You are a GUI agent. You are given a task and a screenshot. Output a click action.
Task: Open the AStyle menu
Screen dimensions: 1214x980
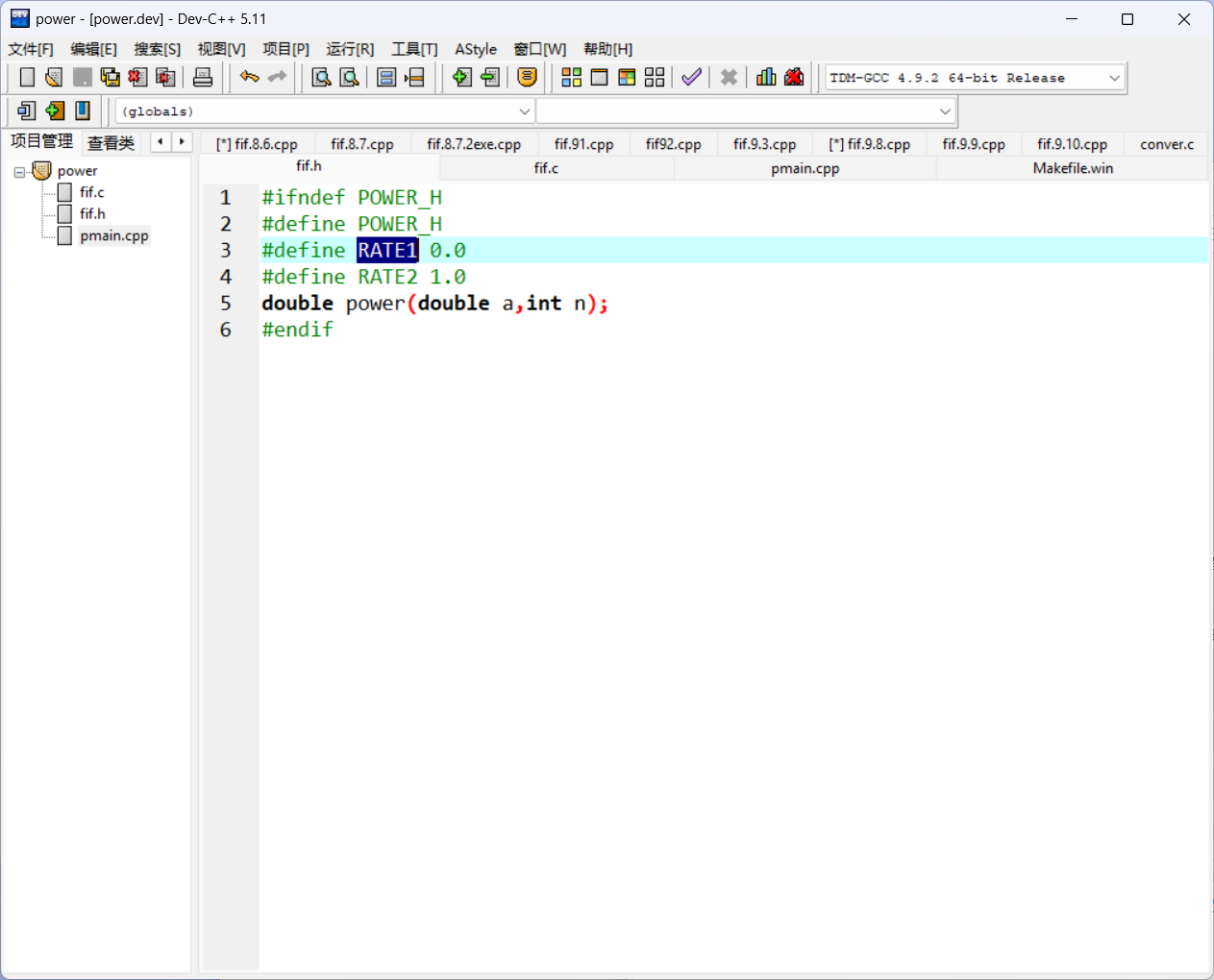[476, 49]
